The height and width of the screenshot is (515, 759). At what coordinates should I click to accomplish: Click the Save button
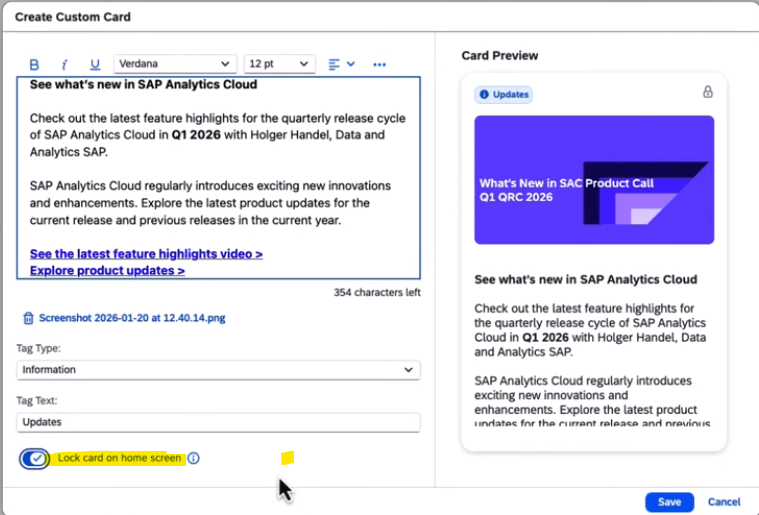tap(669, 502)
